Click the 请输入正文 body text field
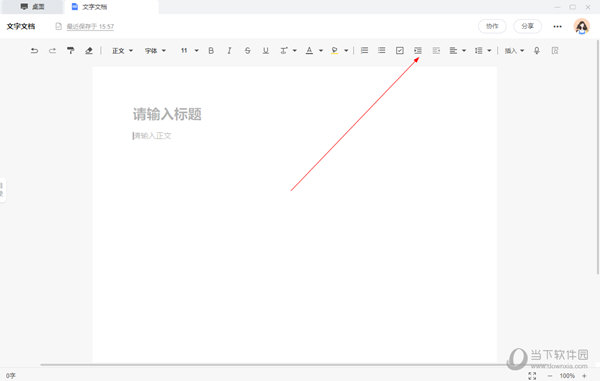Screen dimensions: 600x381 (x=152, y=136)
